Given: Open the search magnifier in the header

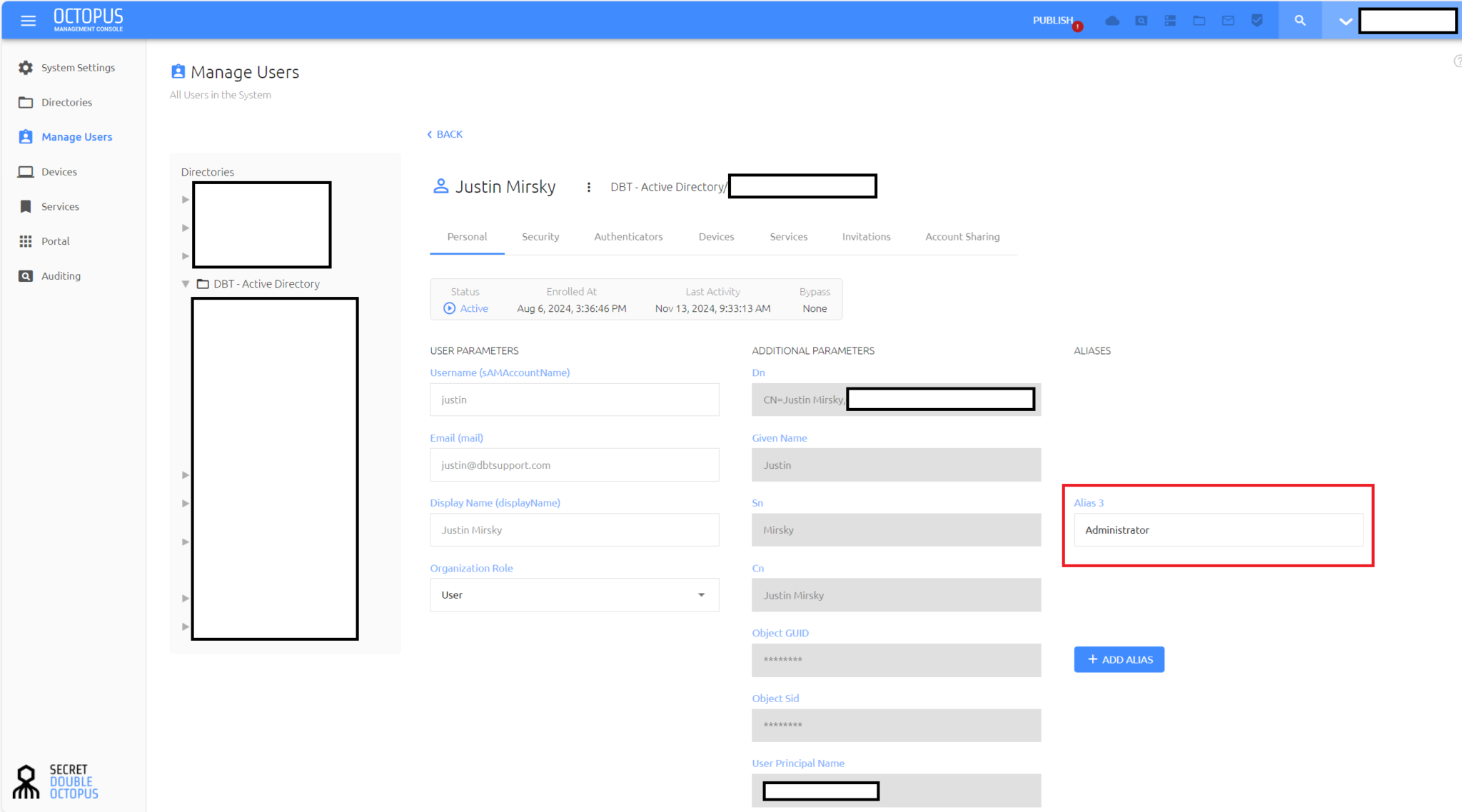Looking at the screenshot, I should (1300, 20).
